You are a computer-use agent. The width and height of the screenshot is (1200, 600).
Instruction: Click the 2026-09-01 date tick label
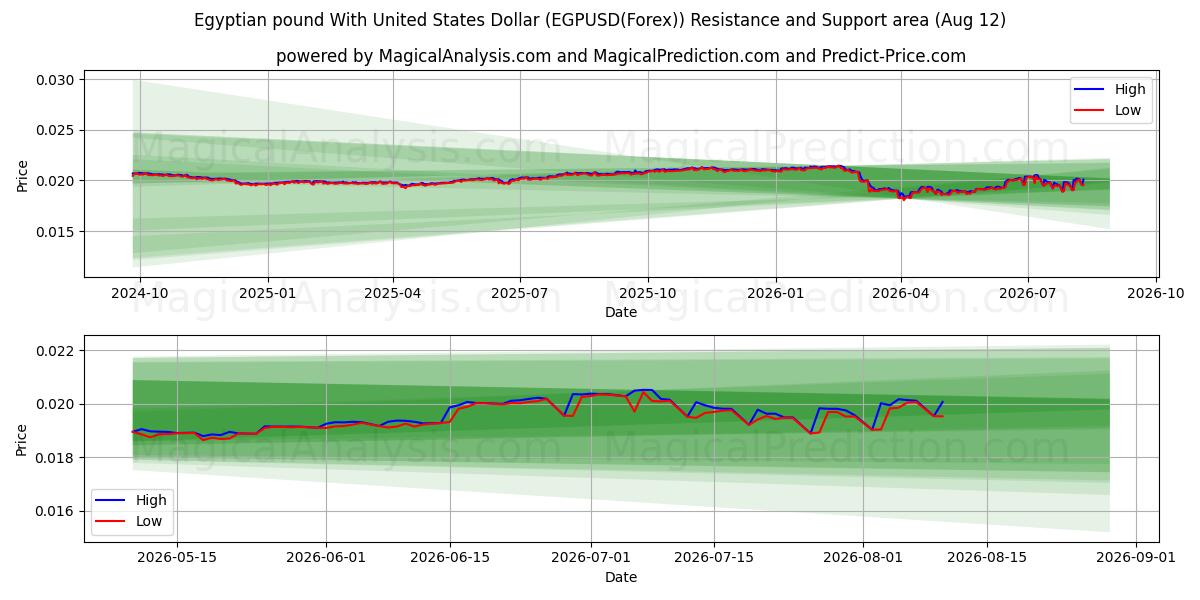pos(1137,558)
